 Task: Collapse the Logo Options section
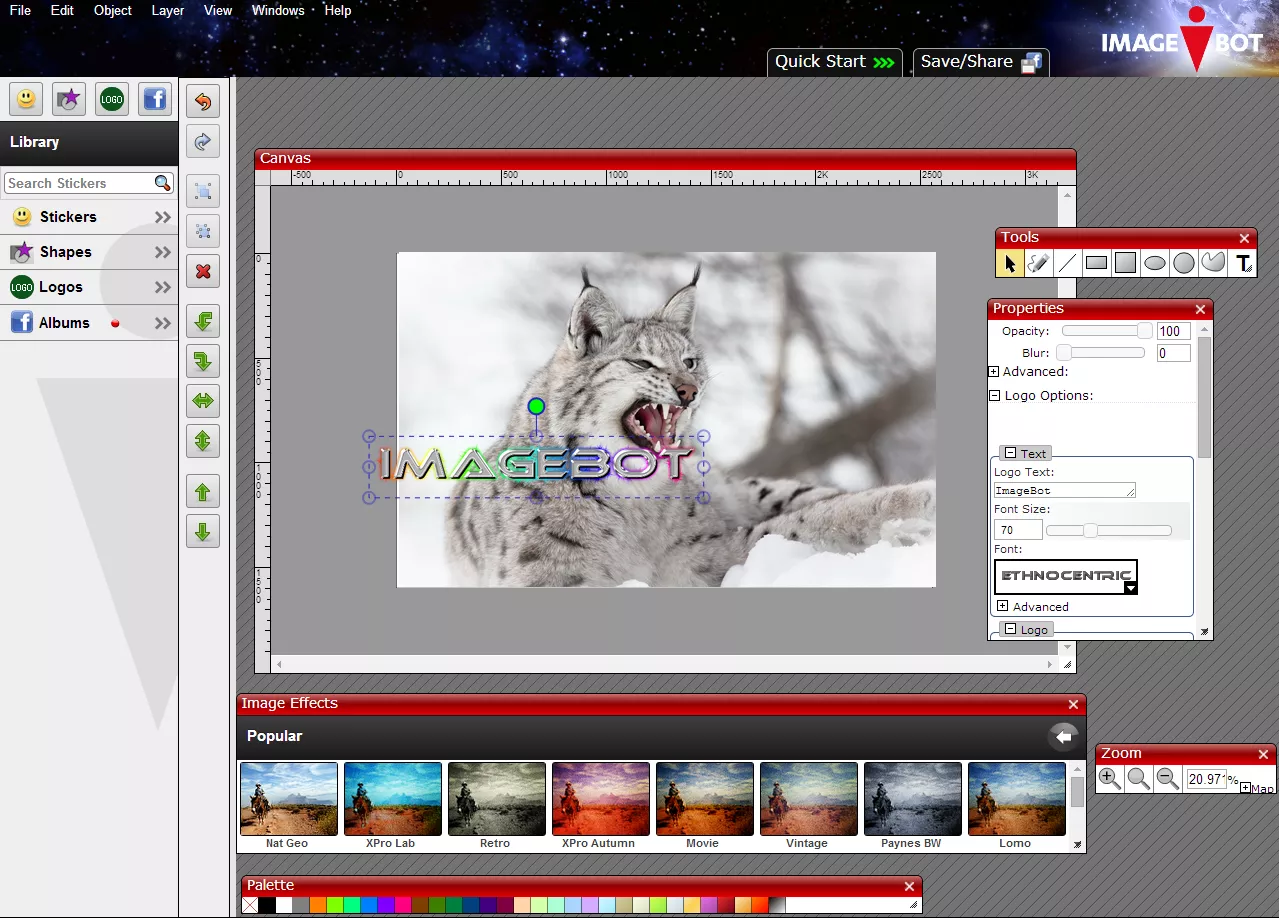coord(994,396)
